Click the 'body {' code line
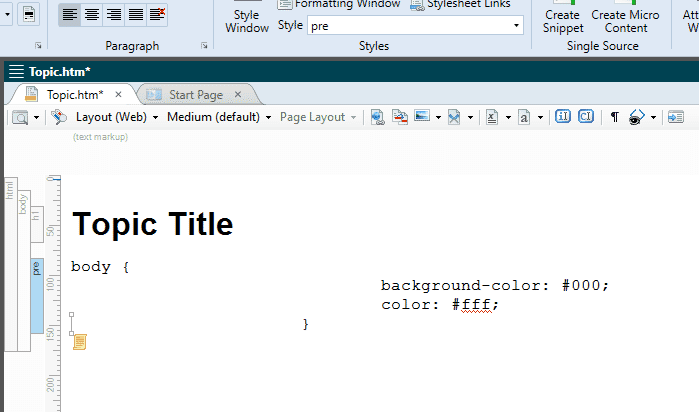Viewport: 699px width, 412px height. click(100, 267)
